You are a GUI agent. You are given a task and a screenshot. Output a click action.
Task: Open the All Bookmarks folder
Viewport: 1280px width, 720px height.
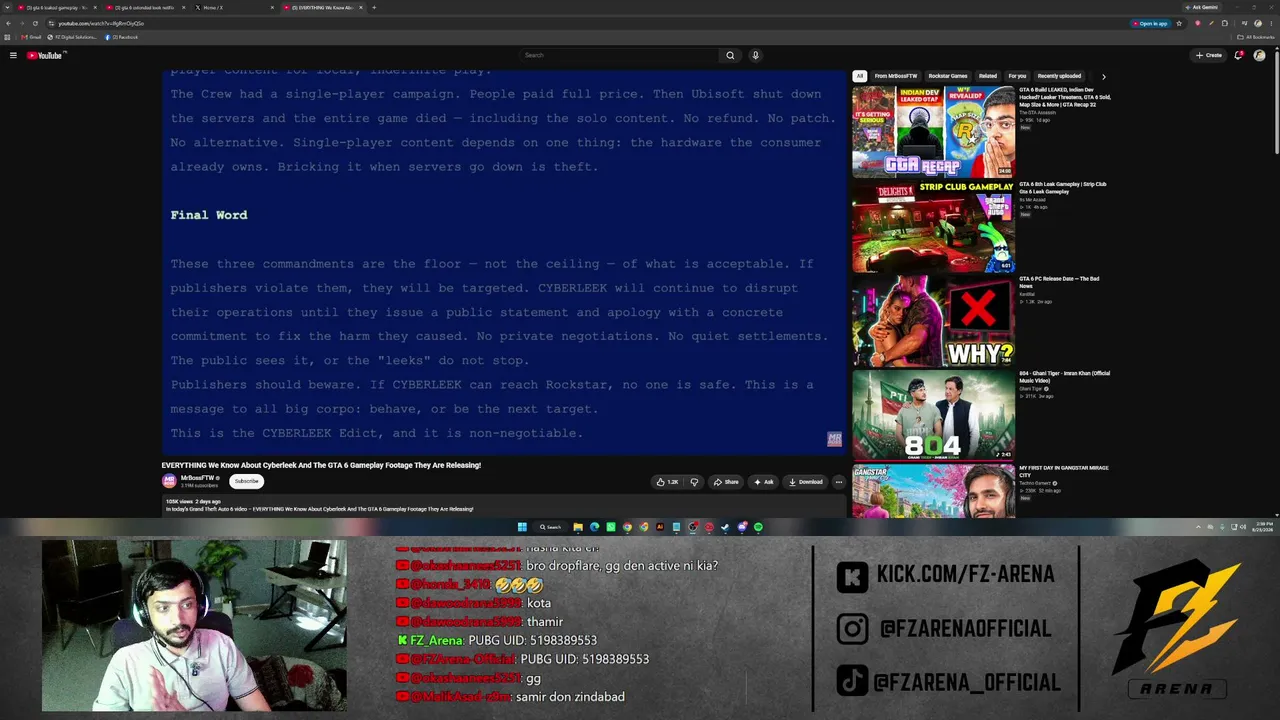(1257, 37)
